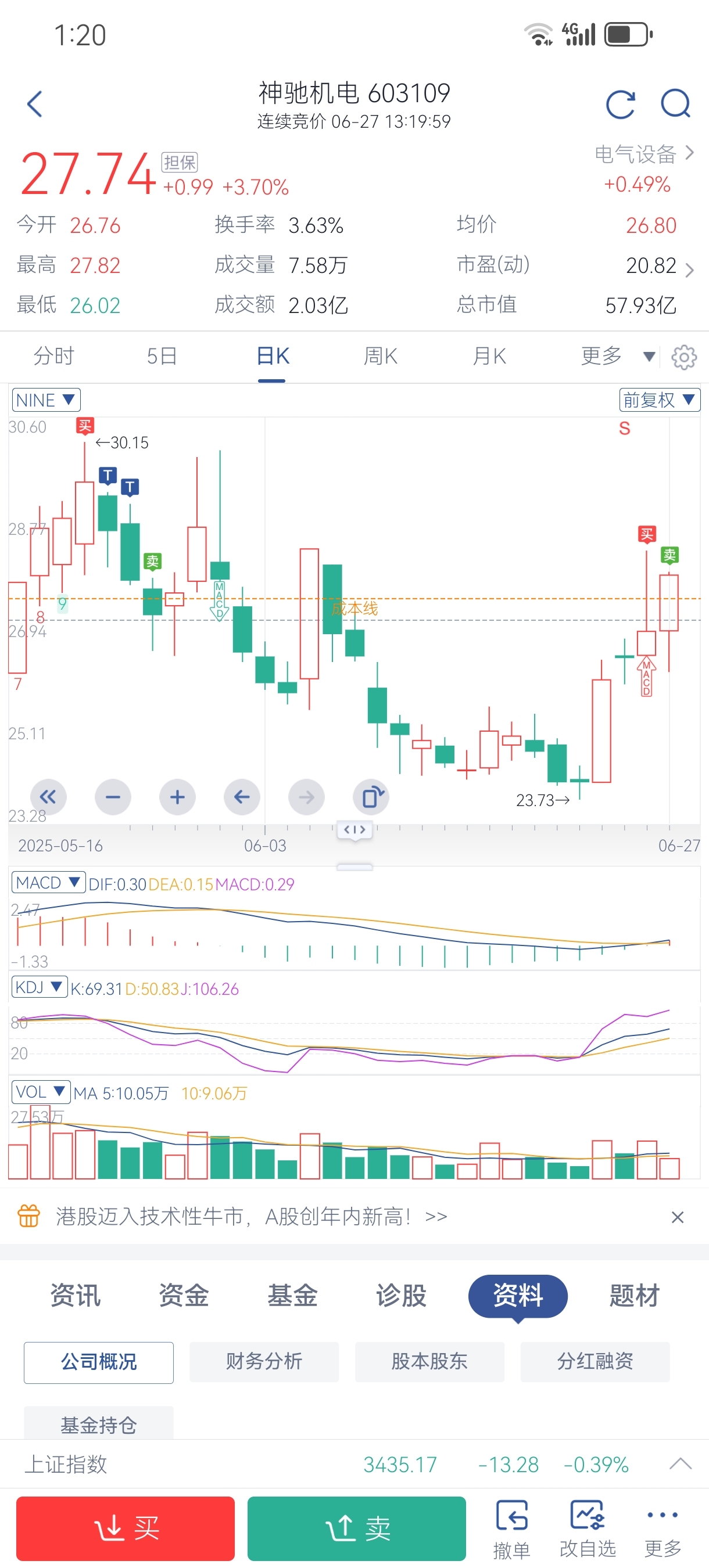Screen dimensions: 709x1568
Task: Tap the 23.73 low price label
Action: (543, 800)
